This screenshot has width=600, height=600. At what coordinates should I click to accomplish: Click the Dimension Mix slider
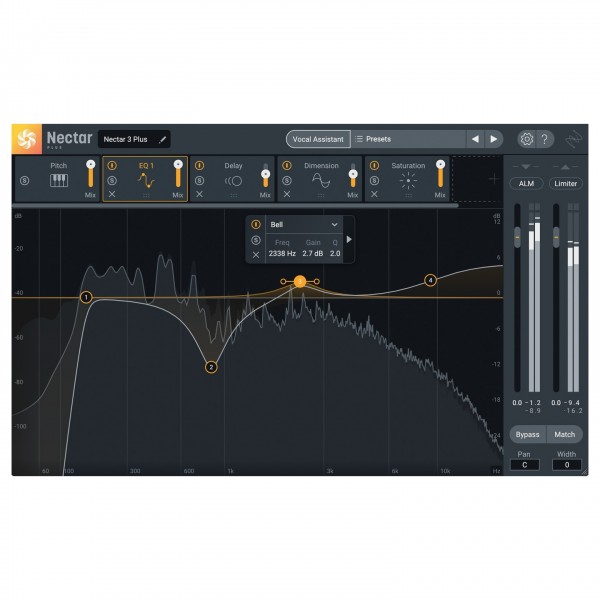353,175
